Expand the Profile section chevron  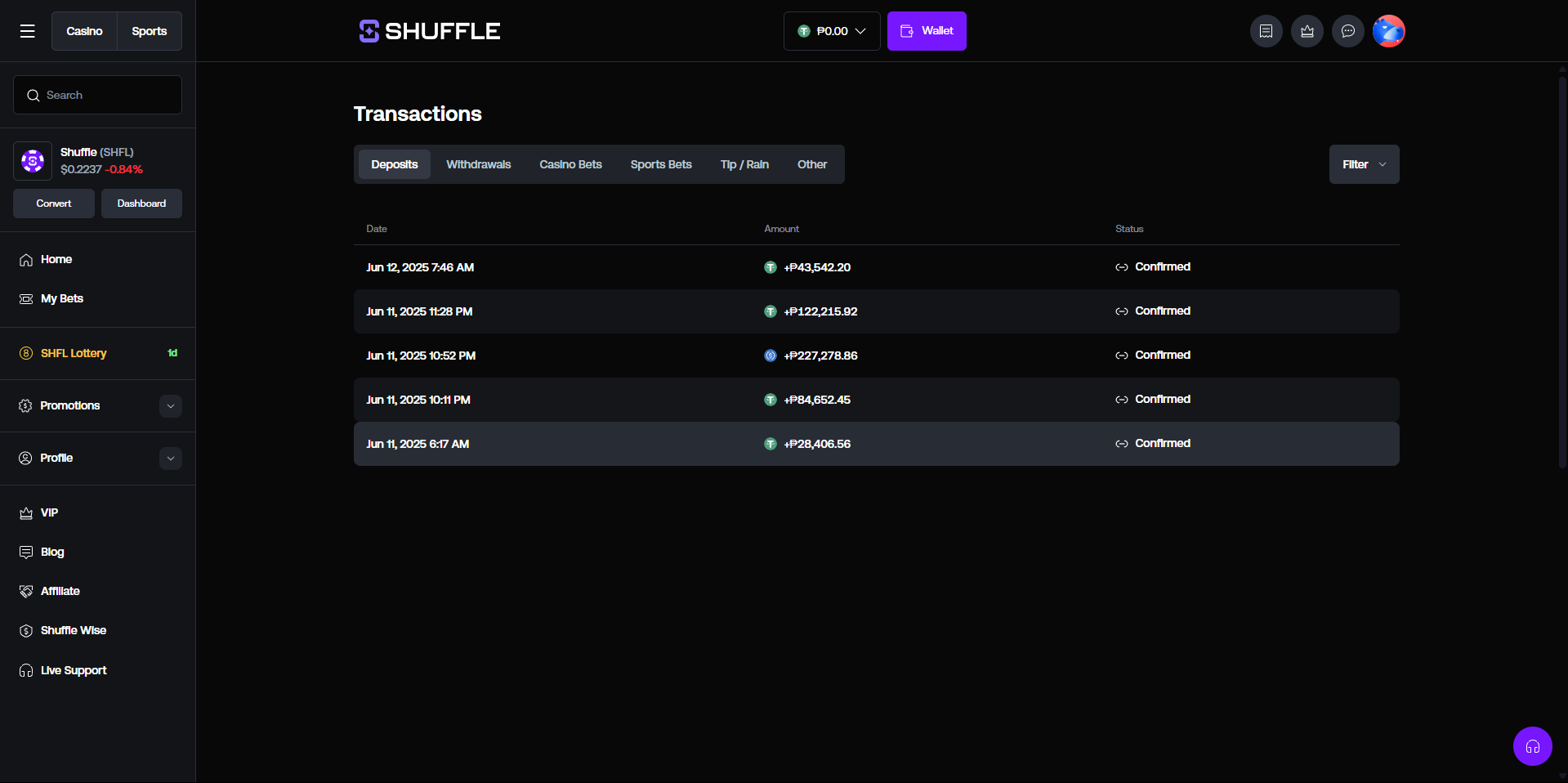[x=171, y=459]
